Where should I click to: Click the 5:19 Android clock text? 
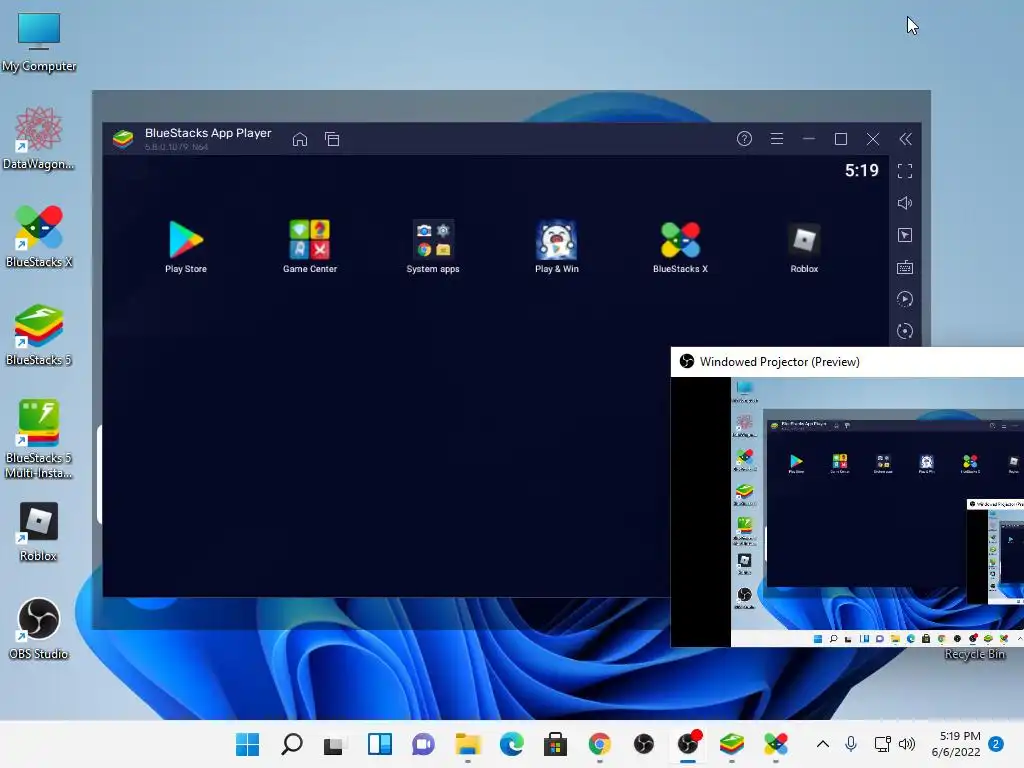click(861, 170)
